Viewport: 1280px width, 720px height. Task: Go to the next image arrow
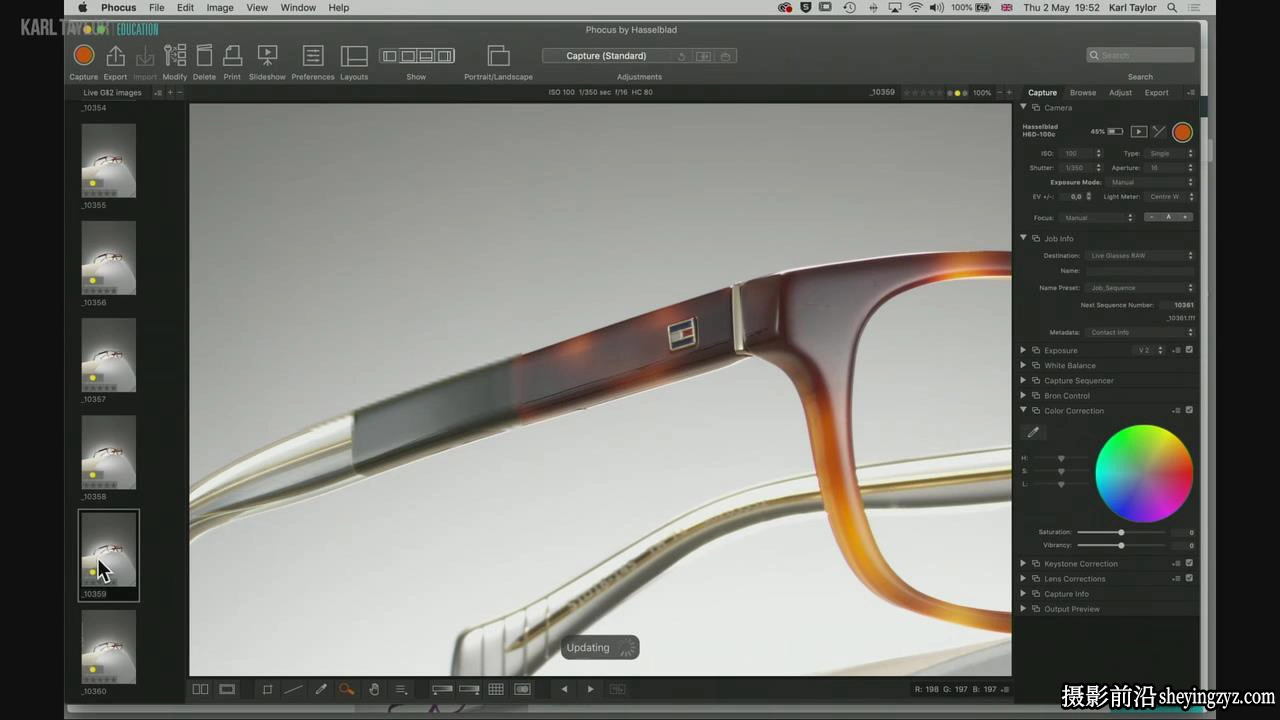tap(590, 689)
